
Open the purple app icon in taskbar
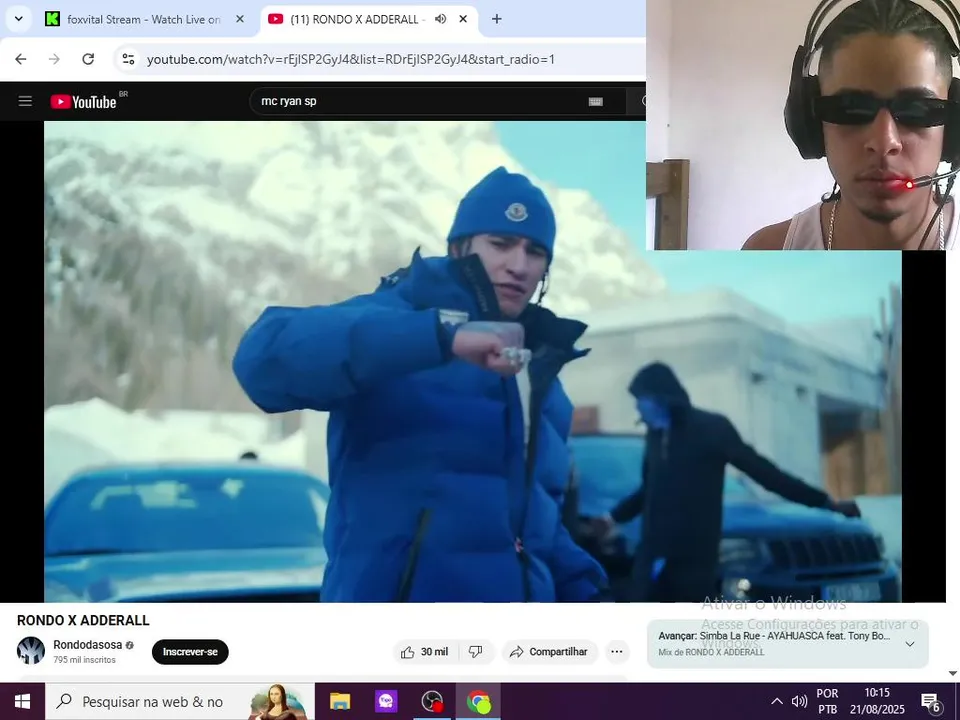point(386,702)
